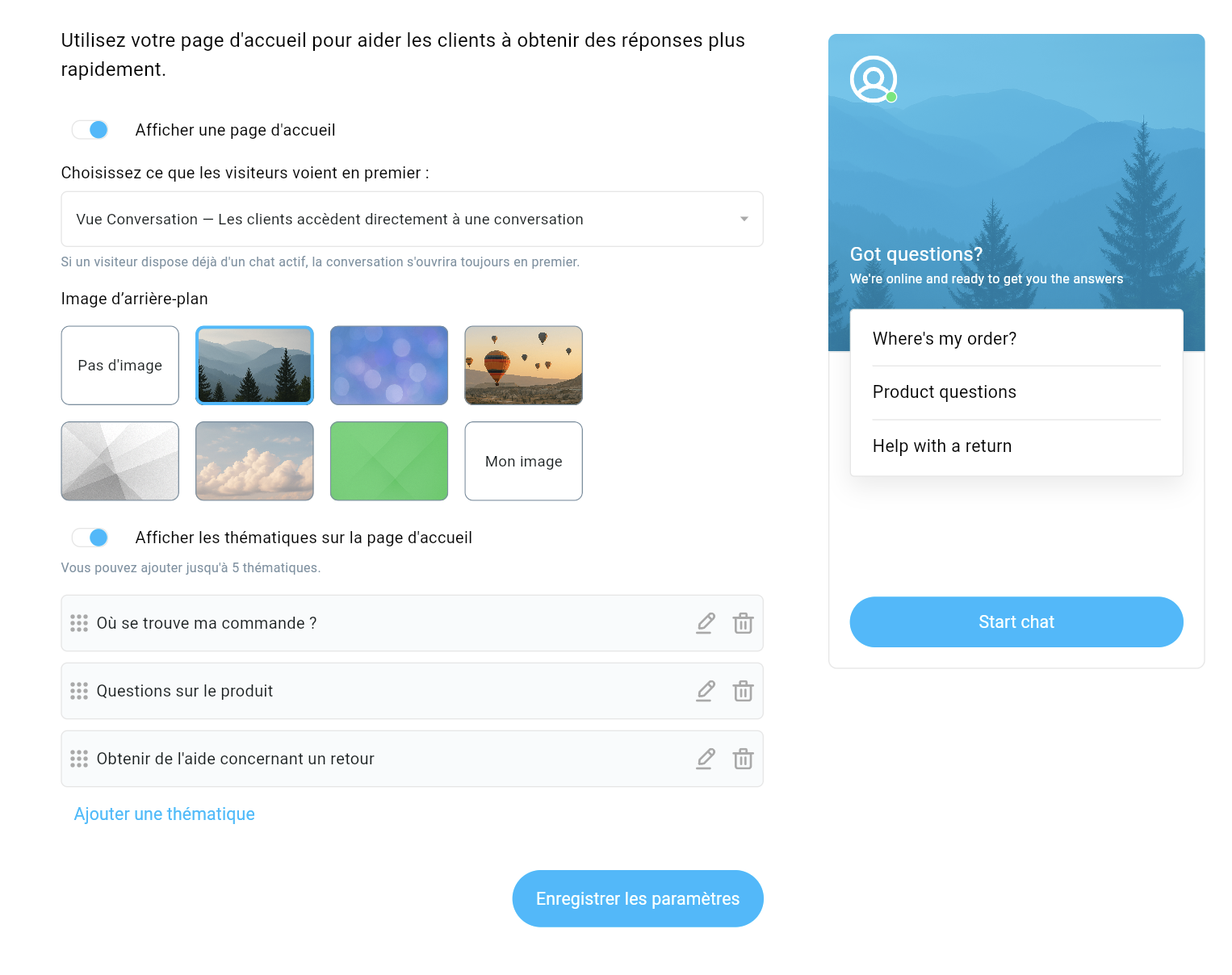1232x975 pixels.
Task: Click 'Enregistrer les paramètres' button
Action: [x=637, y=898]
